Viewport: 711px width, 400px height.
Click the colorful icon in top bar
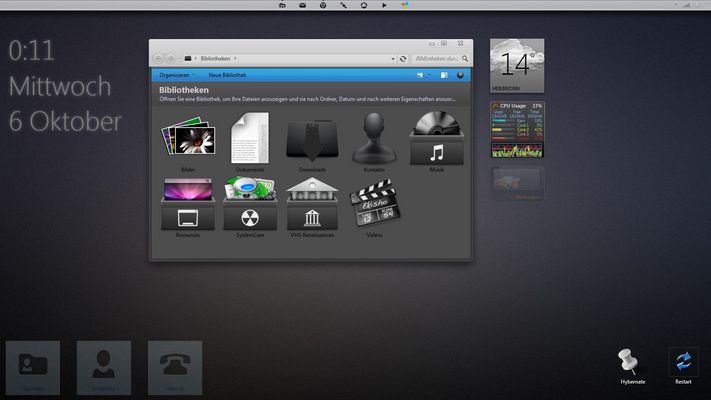pyautogui.click(x=404, y=5)
